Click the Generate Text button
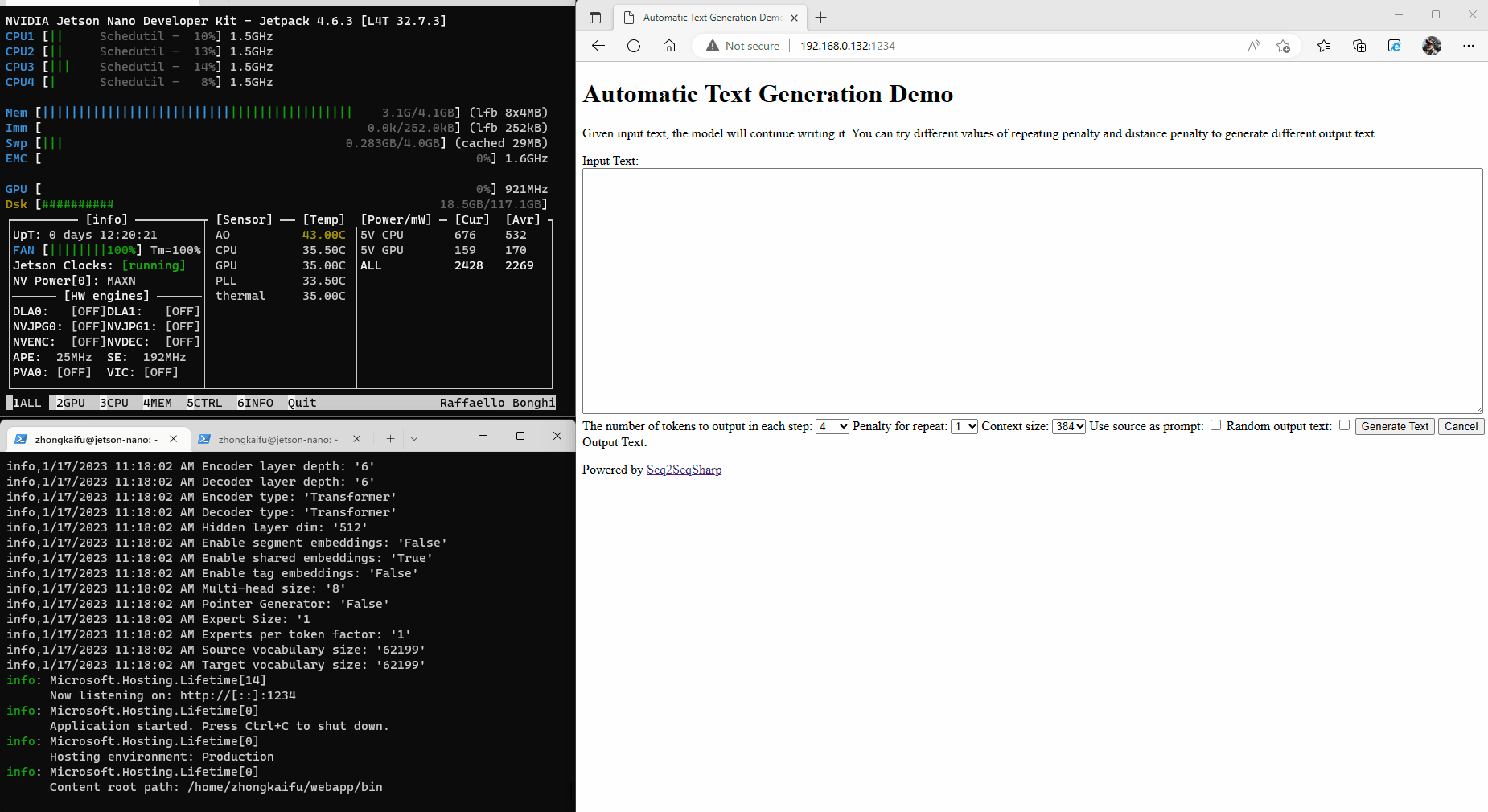Viewport: 1488px width, 812px height. (x=1394, y=426)
